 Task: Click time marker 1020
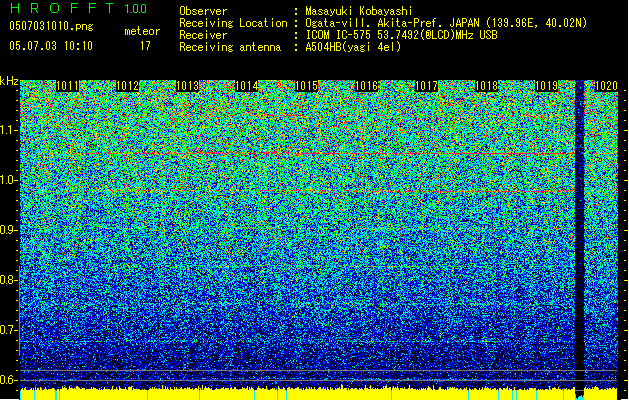pos(606,86)
